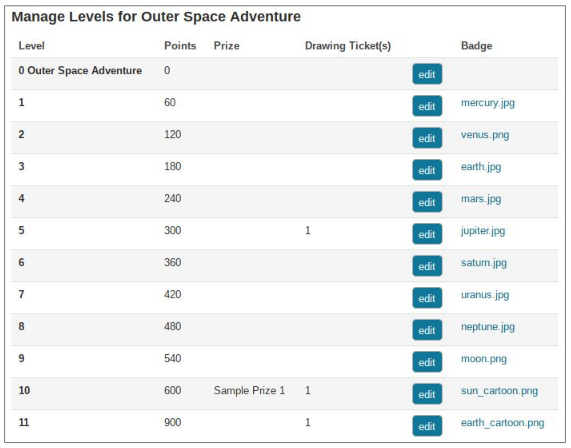Open jupiter.jpg badge link
The image size is (571, 448).
point(483,231)
